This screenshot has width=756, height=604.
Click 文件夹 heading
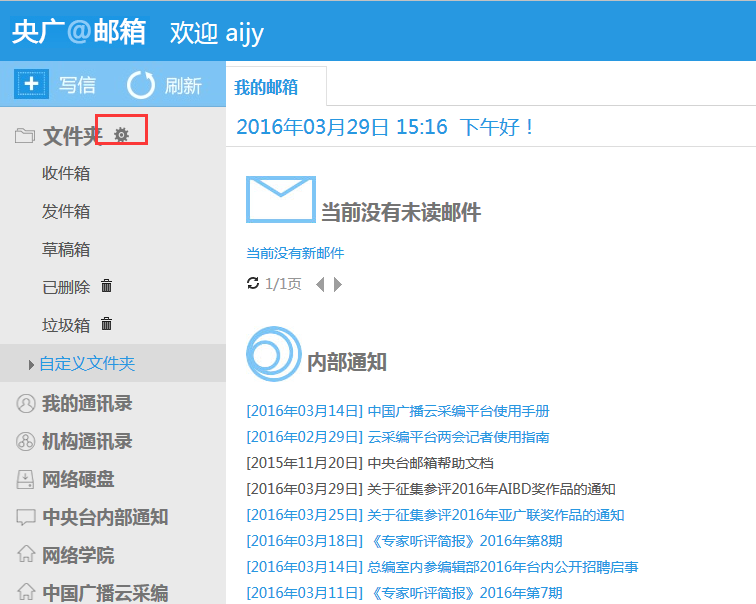click(x=72, y=136)
